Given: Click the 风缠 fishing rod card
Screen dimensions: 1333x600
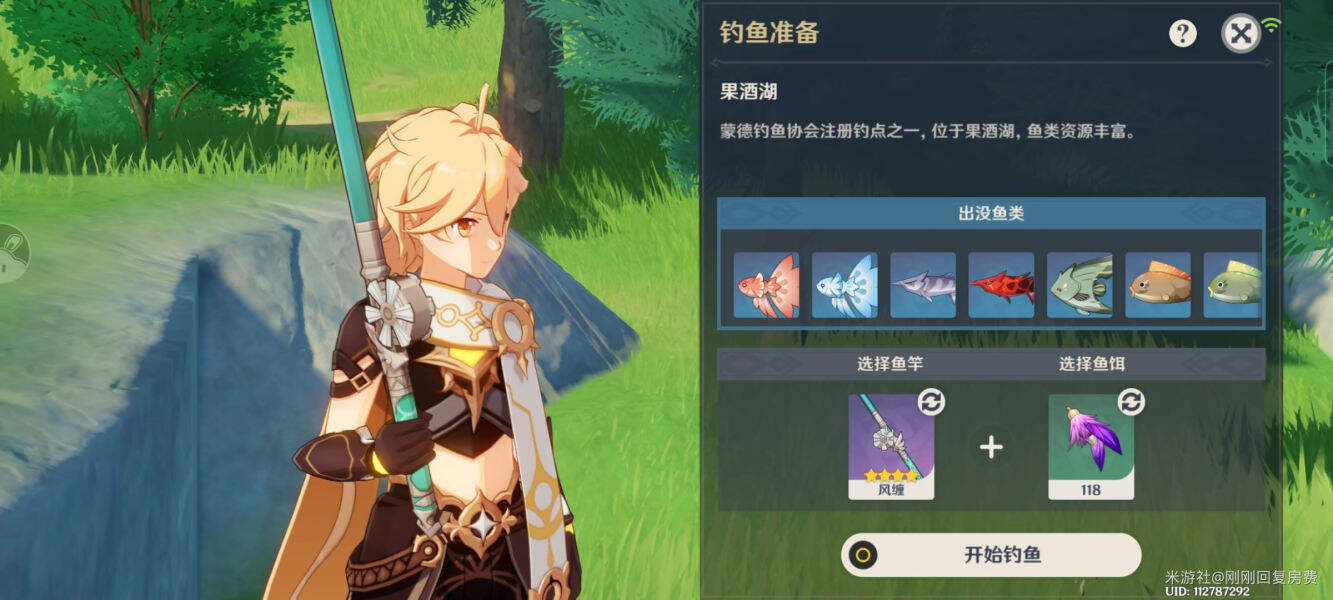Looking at the screenshot, I should click(x=891, y=446).
